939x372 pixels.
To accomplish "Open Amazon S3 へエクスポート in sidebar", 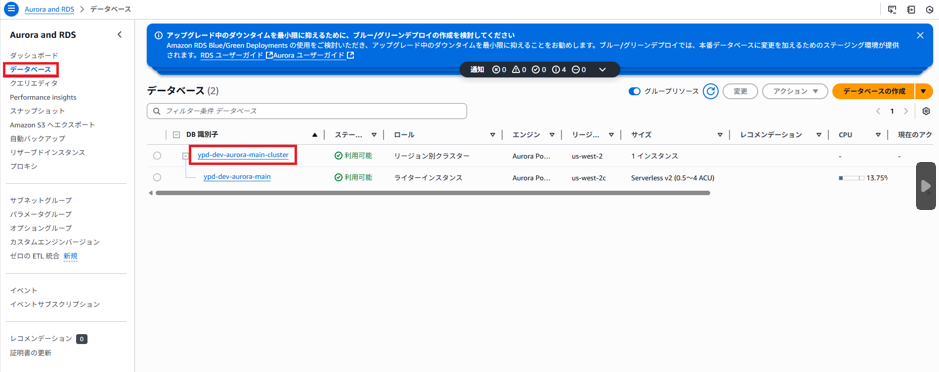I will [x=53, y=125].
